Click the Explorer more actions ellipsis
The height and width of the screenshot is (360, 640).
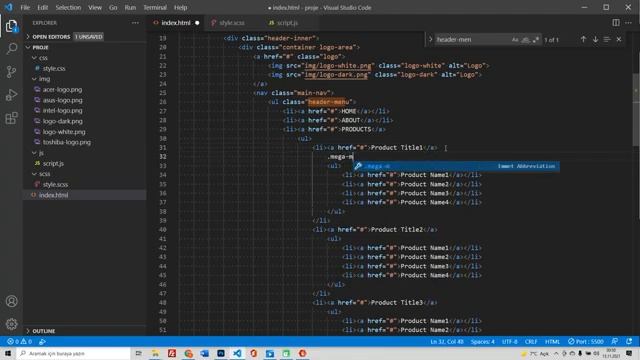pyautogui.click(x=135, y=23)
